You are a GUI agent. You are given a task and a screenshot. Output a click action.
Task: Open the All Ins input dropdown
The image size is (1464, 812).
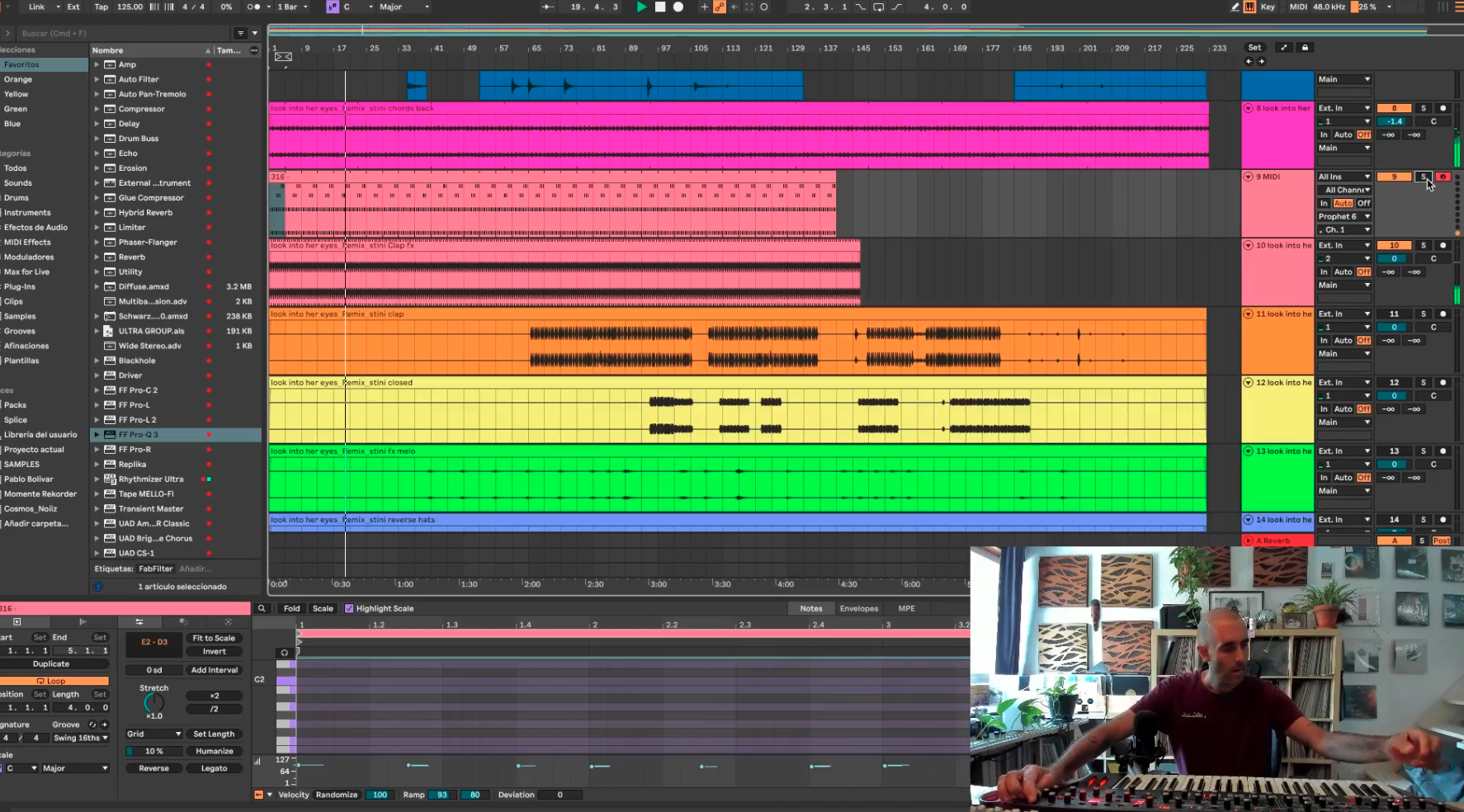tap(1344, 177)
